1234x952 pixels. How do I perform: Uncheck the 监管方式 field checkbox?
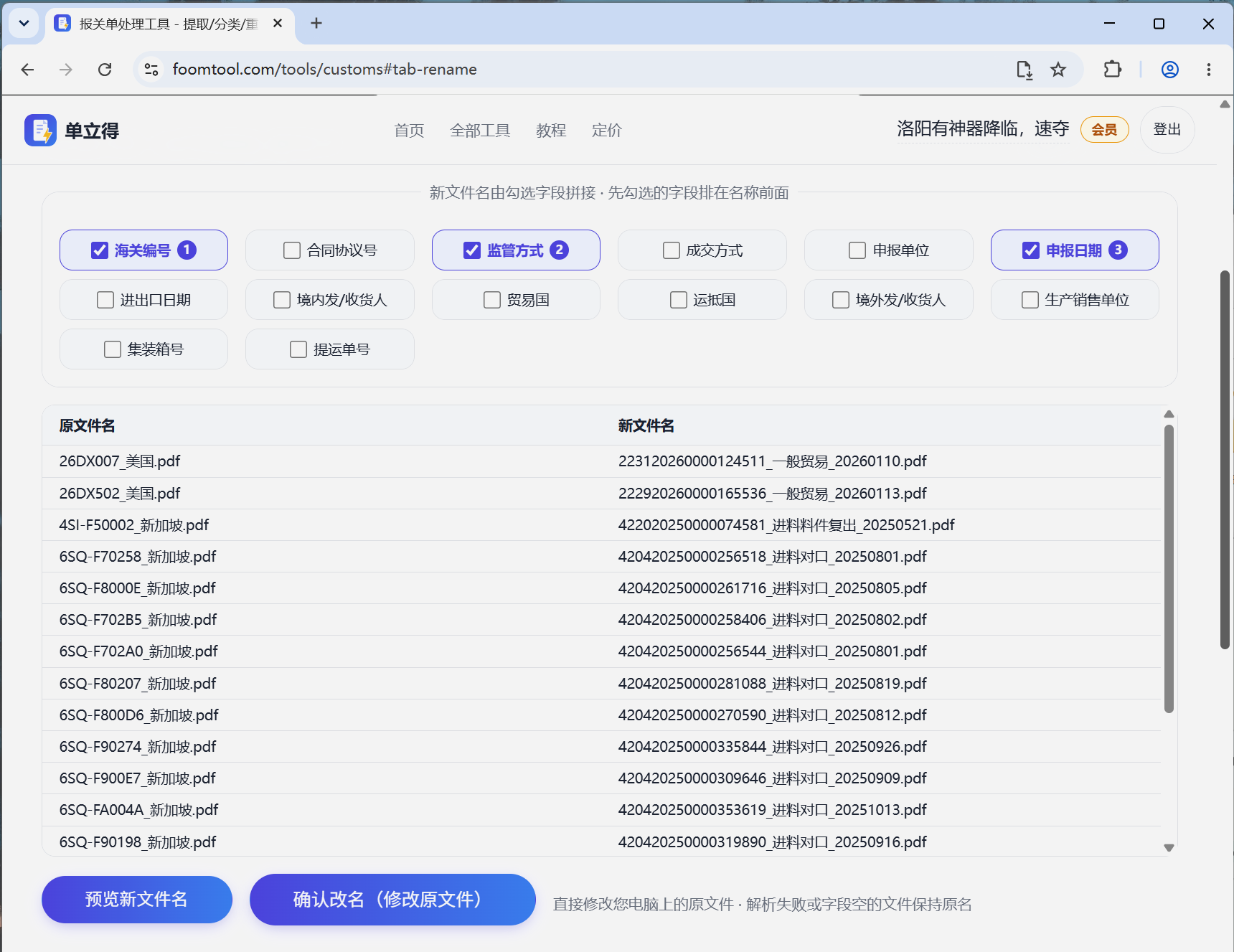pyautogui.click(x=472, y=250)
